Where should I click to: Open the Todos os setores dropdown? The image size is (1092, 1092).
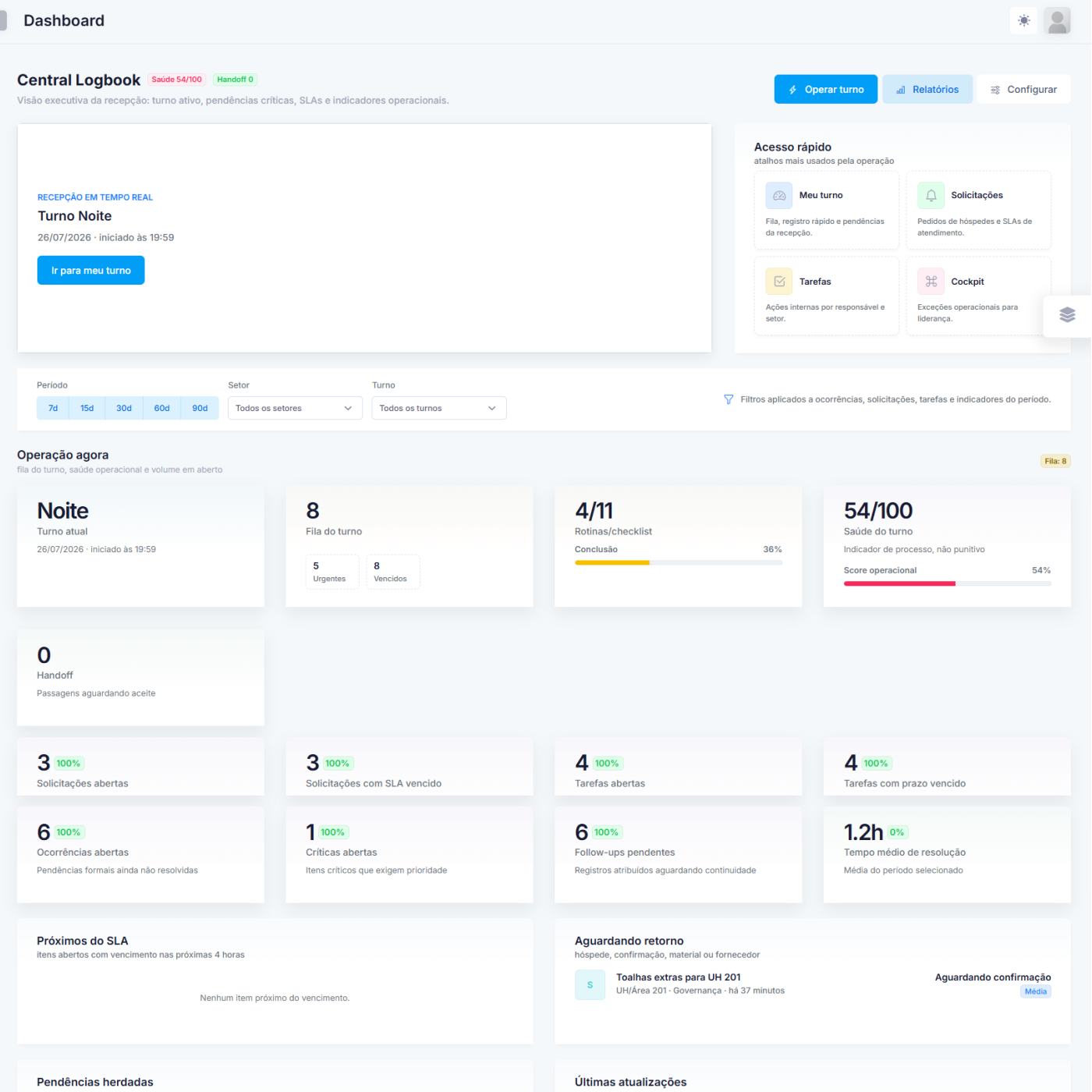295,409
